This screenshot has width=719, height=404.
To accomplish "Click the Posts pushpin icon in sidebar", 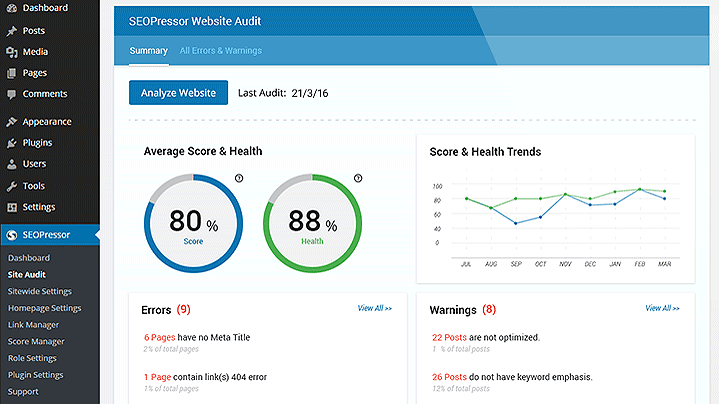I will 11,30.
